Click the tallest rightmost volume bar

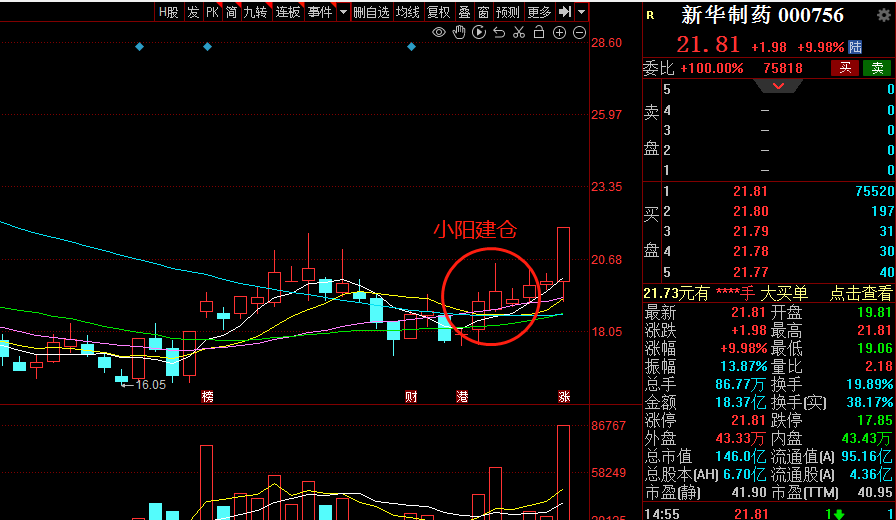coord(563,472)
